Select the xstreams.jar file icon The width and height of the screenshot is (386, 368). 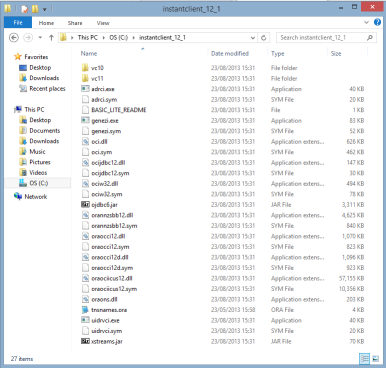85,341
